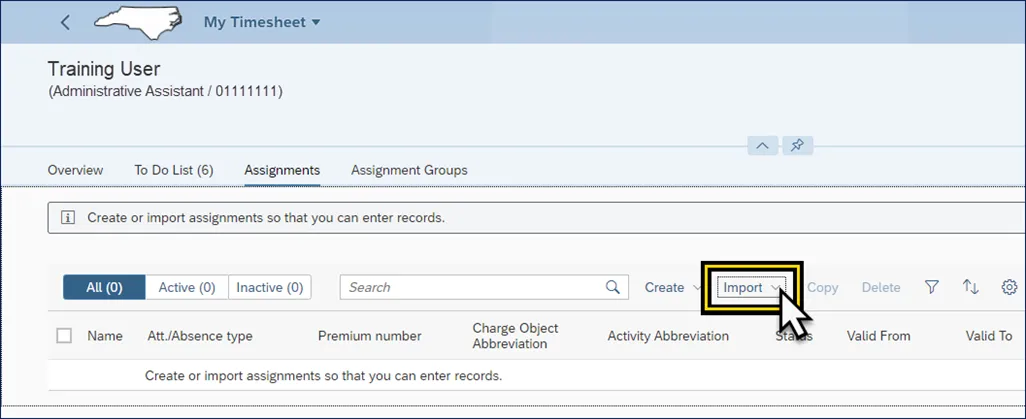Check the select-all checkbox in table header
Viewport: 1026px width, 419px height.
click(64, 336)
